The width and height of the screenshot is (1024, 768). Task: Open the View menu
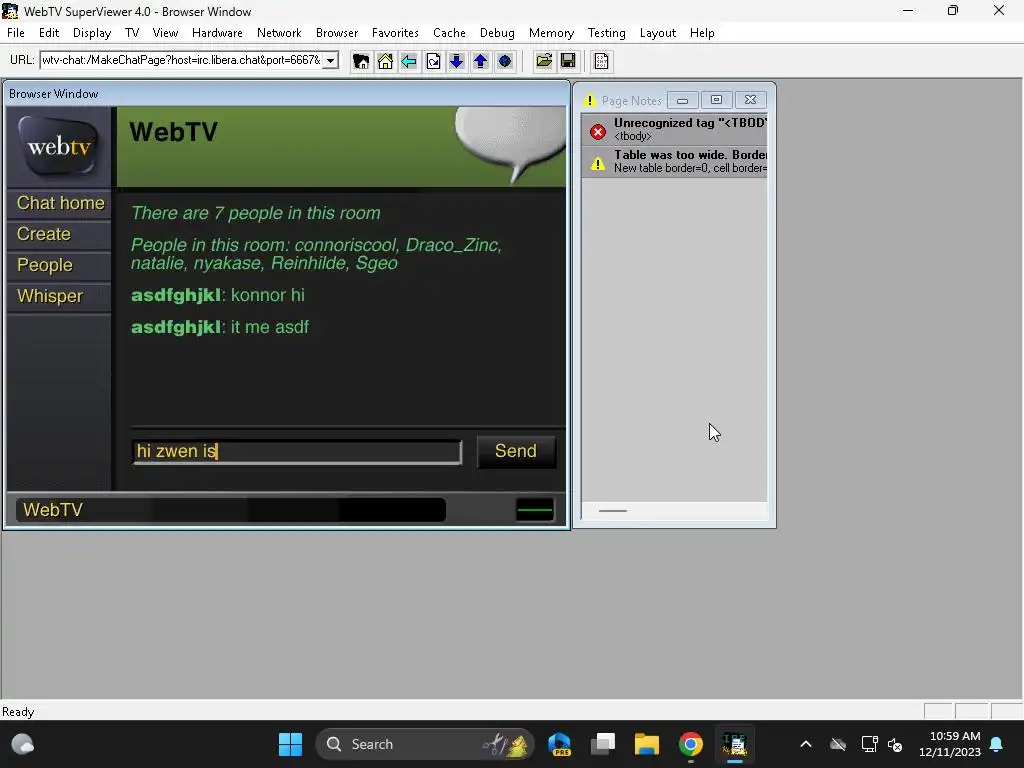[165, 33]
